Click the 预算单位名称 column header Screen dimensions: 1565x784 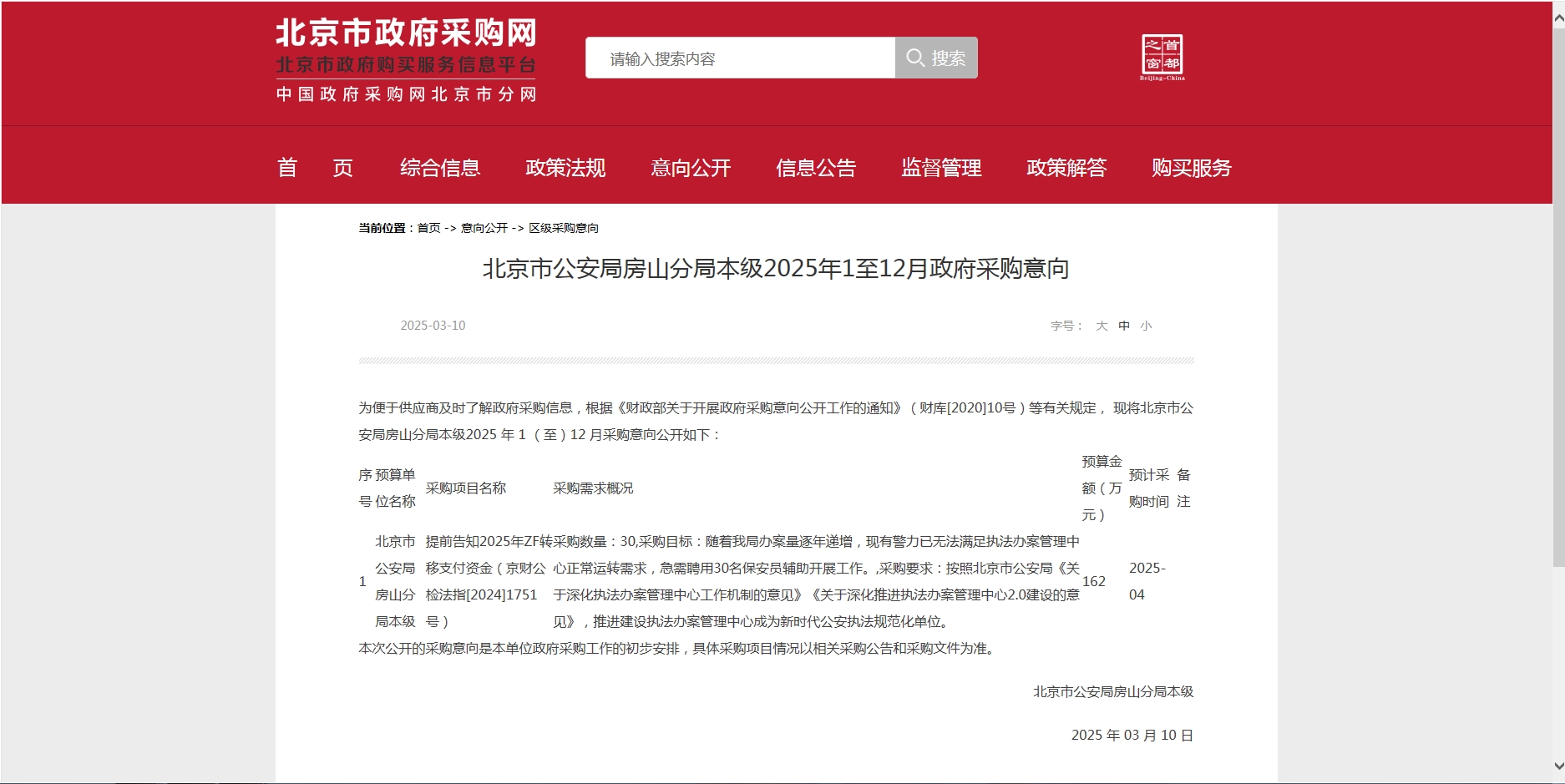click(x=395, y=488)
